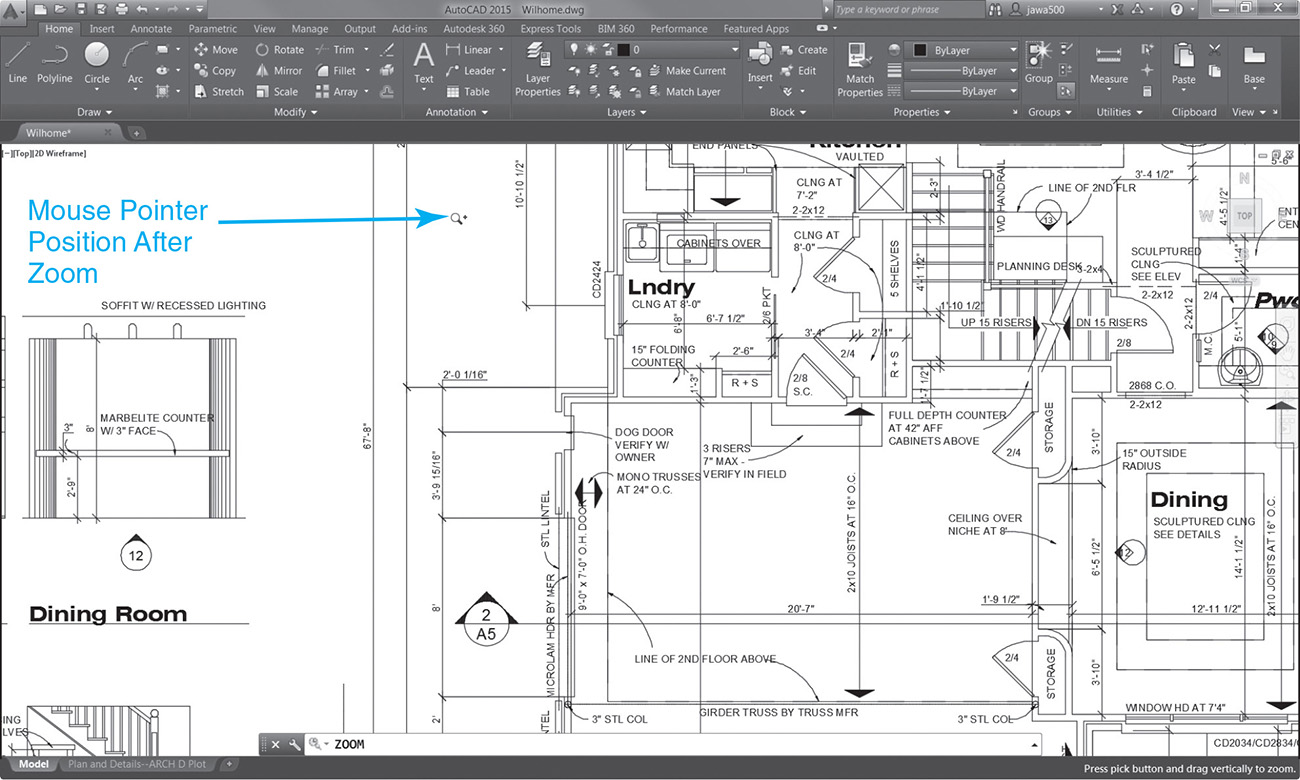Add a new drawing tab with plus
This screenshot has width=1300, height=780.
click(136, 132)
